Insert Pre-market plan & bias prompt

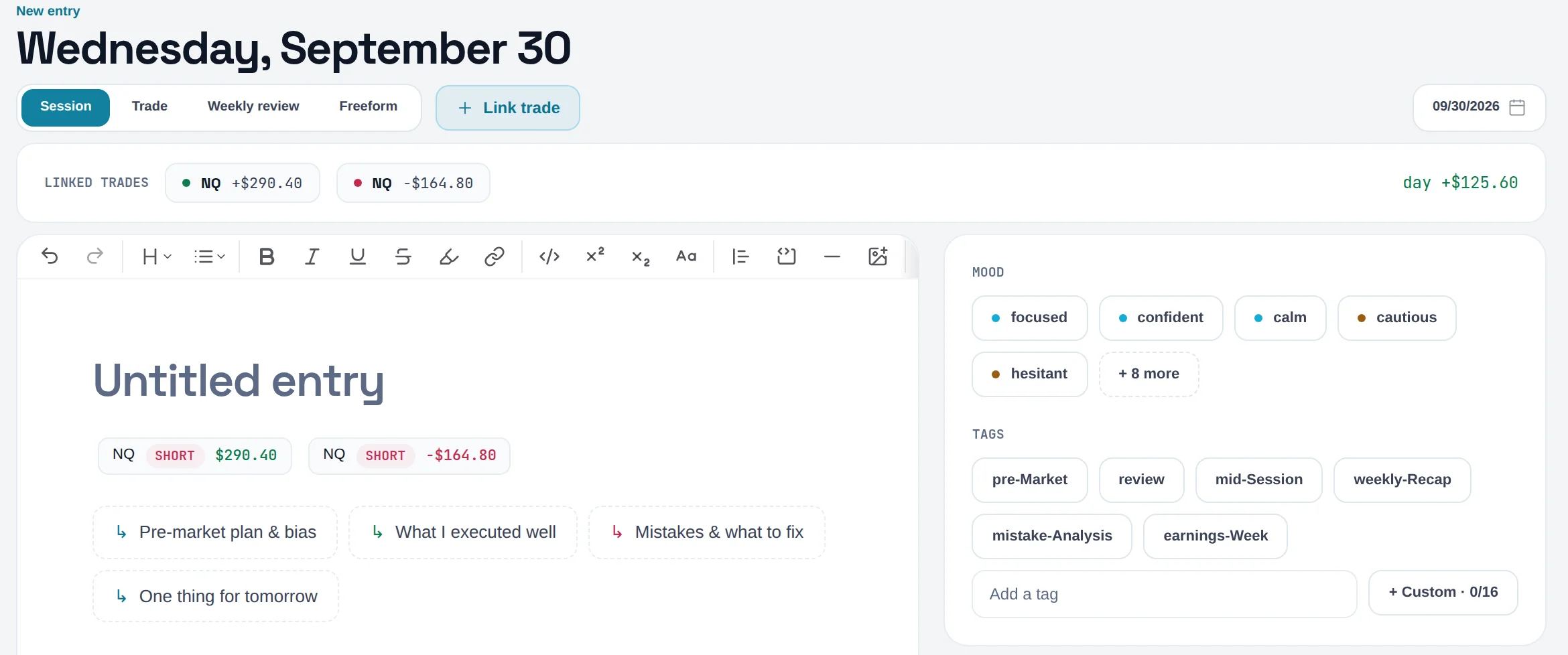click(215, 532)
